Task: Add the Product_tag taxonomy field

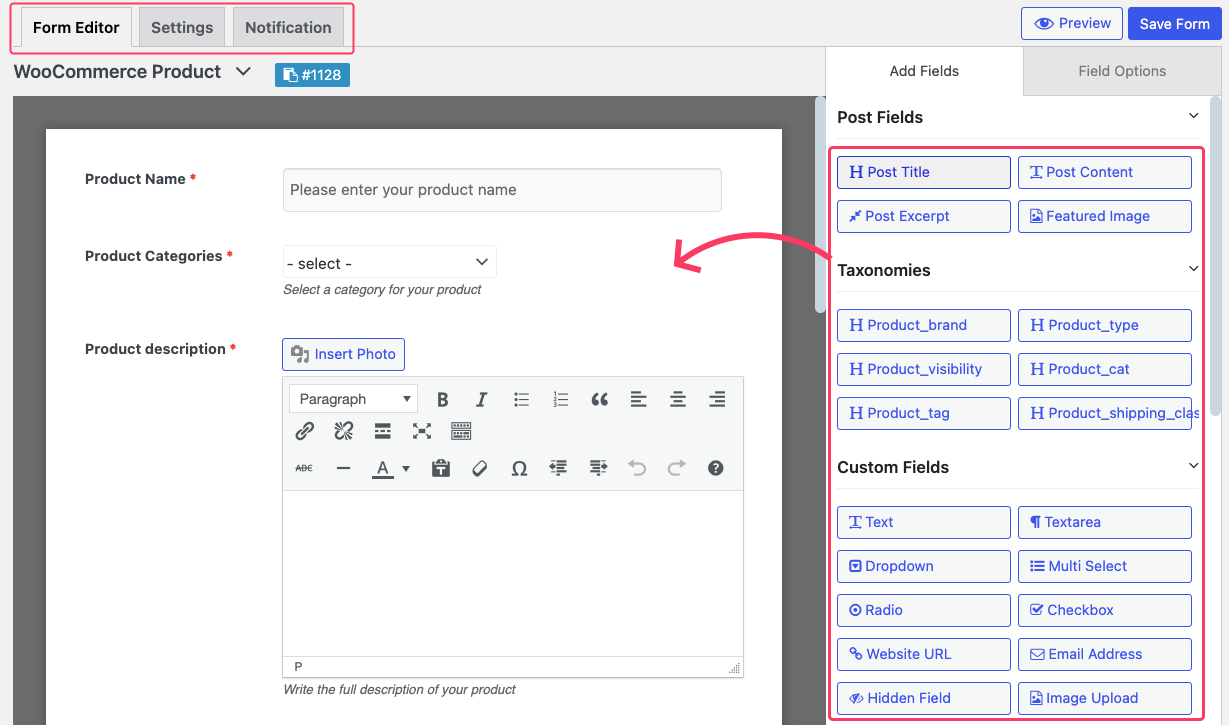Action: tap(924, 413)
